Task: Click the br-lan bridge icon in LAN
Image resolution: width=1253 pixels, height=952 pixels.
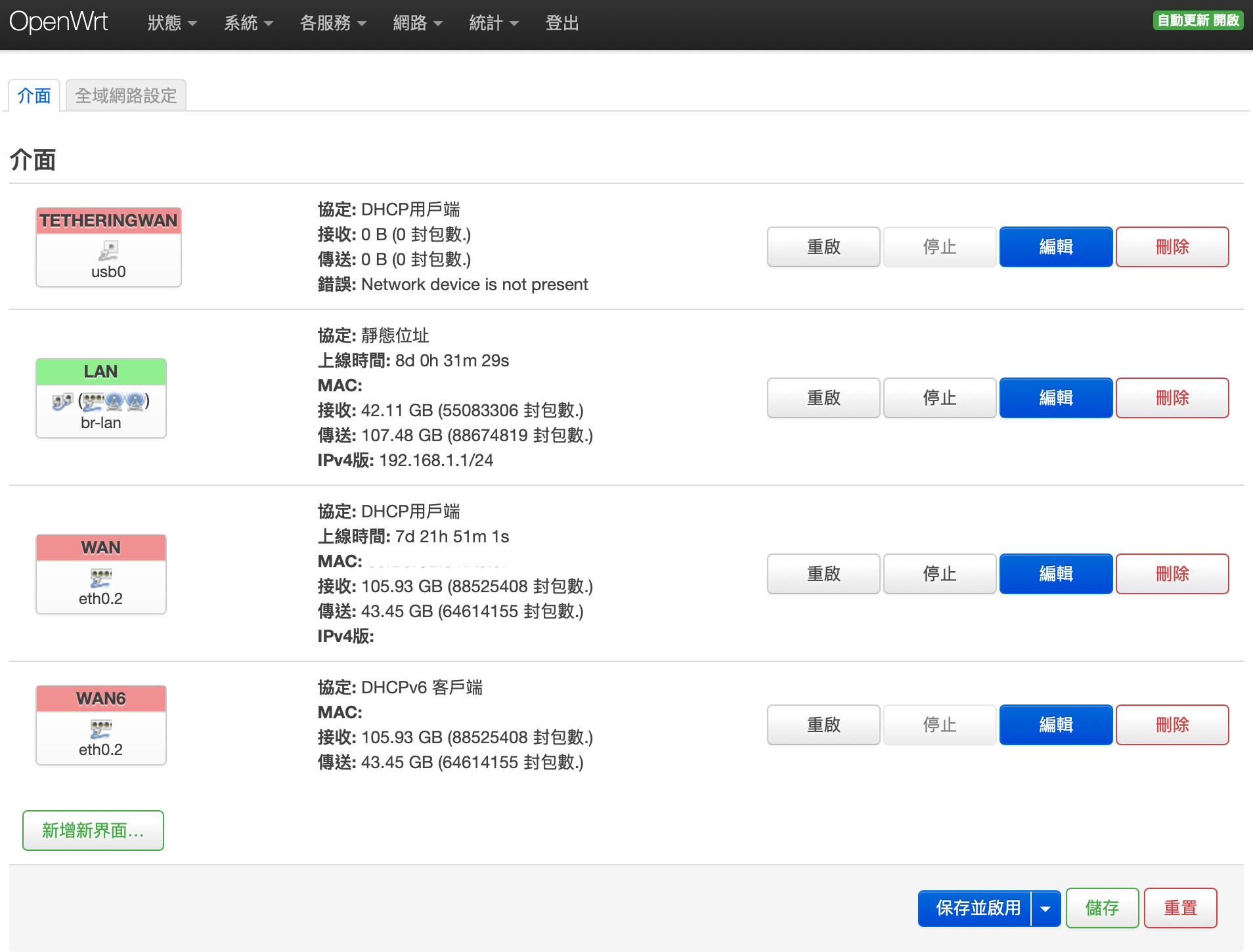Action: pos(62,401)
